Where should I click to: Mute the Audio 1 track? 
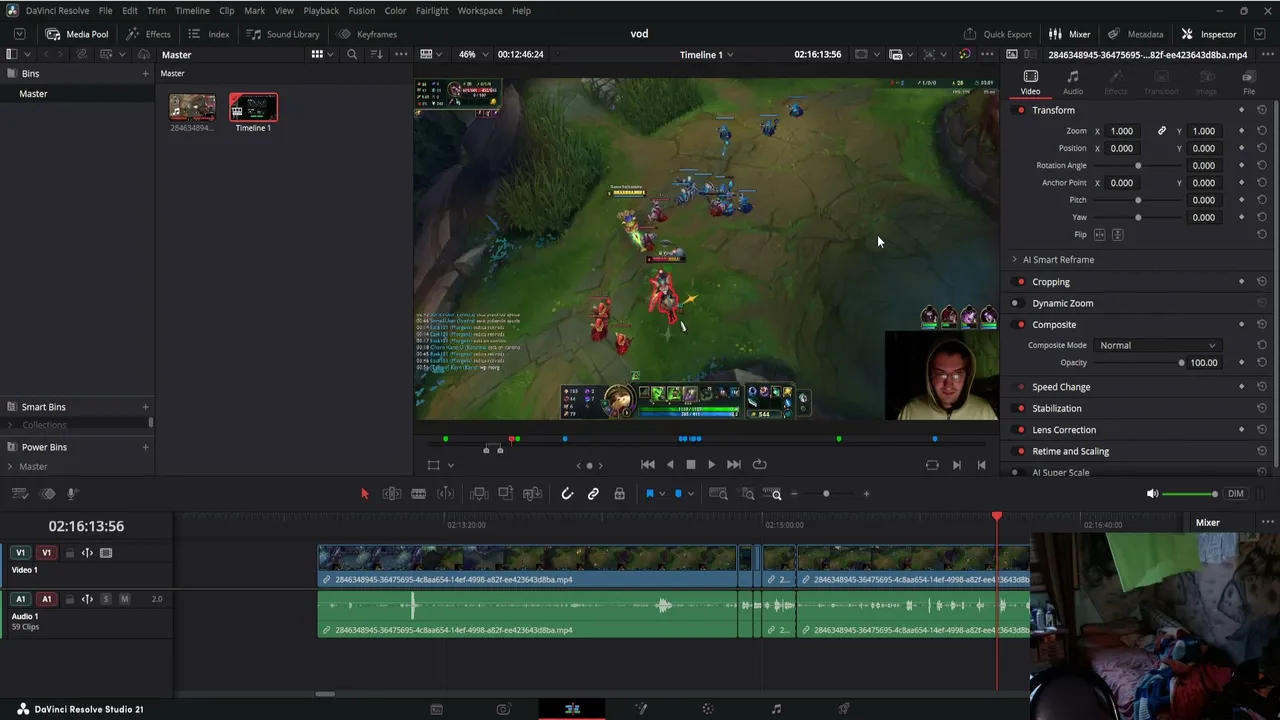point(124,599)
